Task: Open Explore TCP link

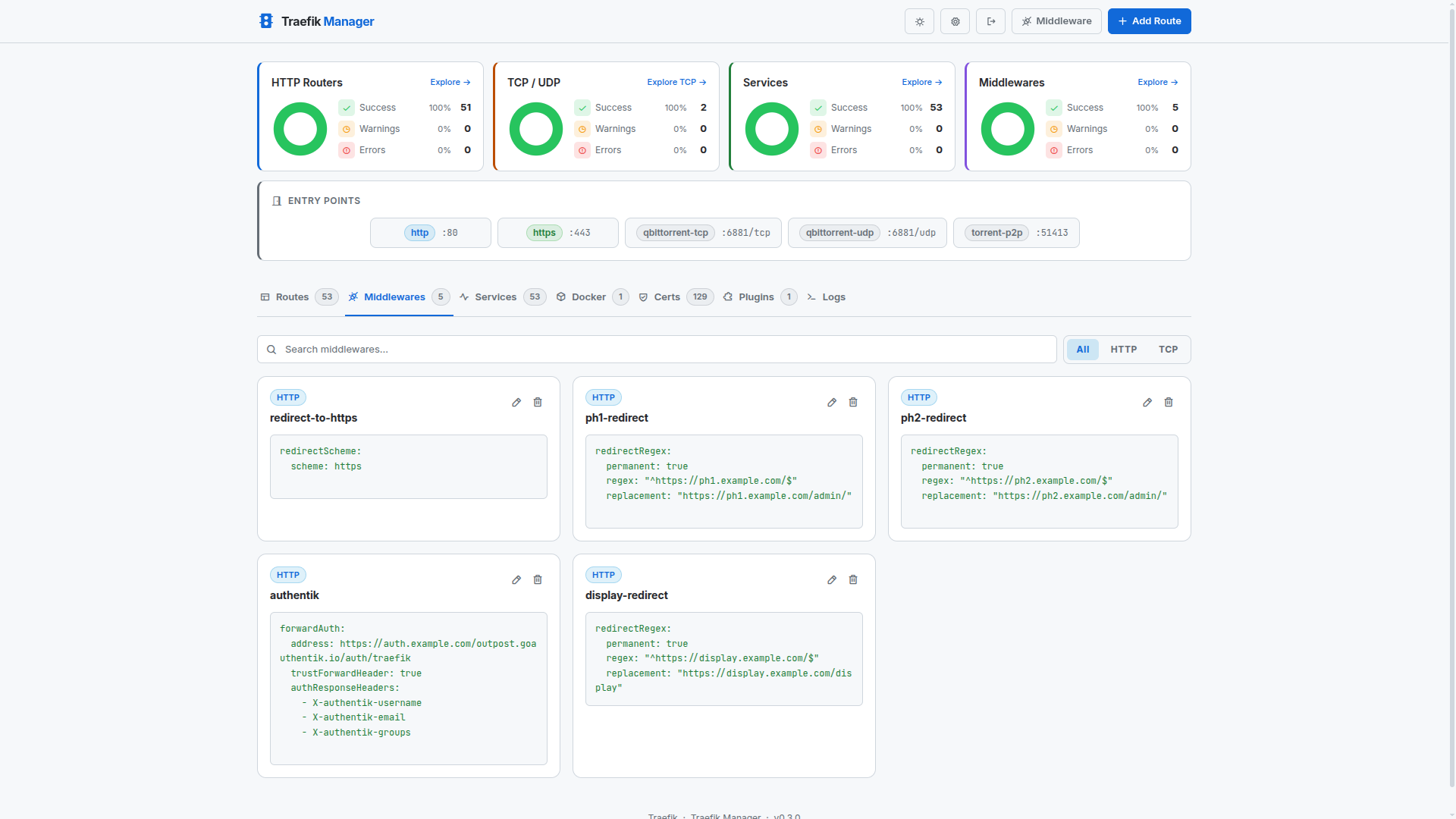Action: tap(676, 82)
